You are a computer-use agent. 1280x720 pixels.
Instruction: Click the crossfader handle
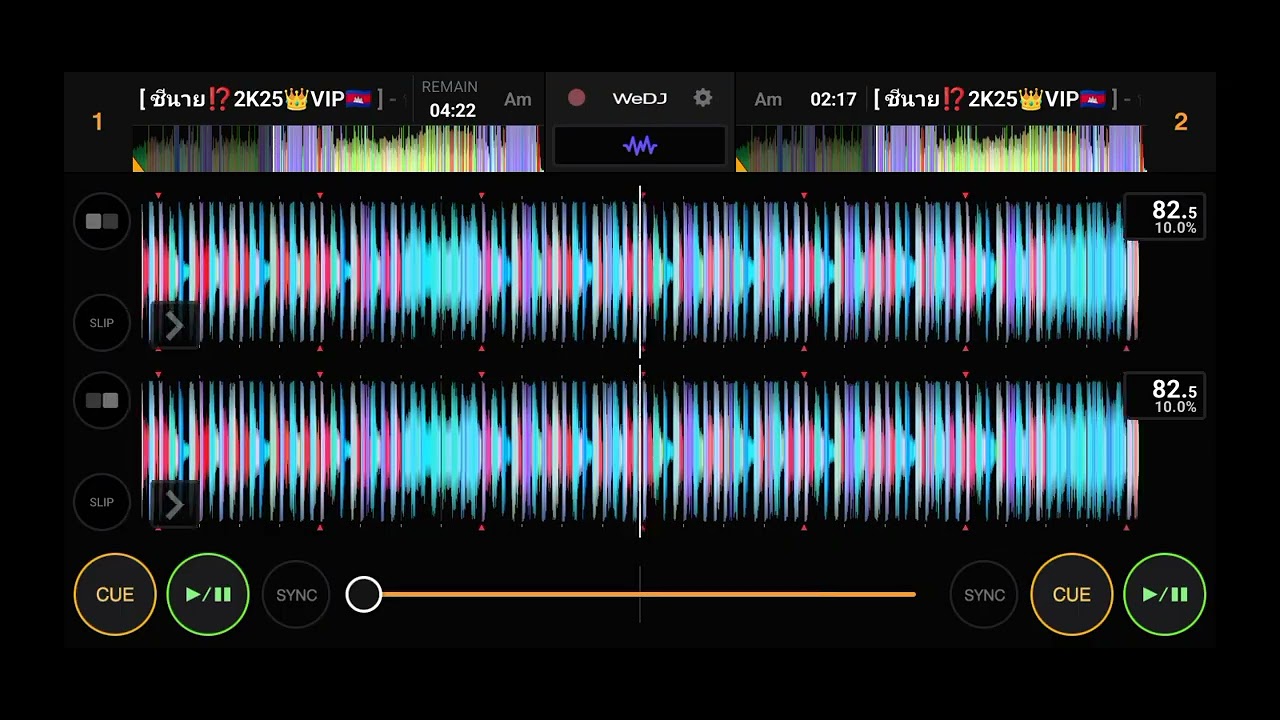(364, 594)
